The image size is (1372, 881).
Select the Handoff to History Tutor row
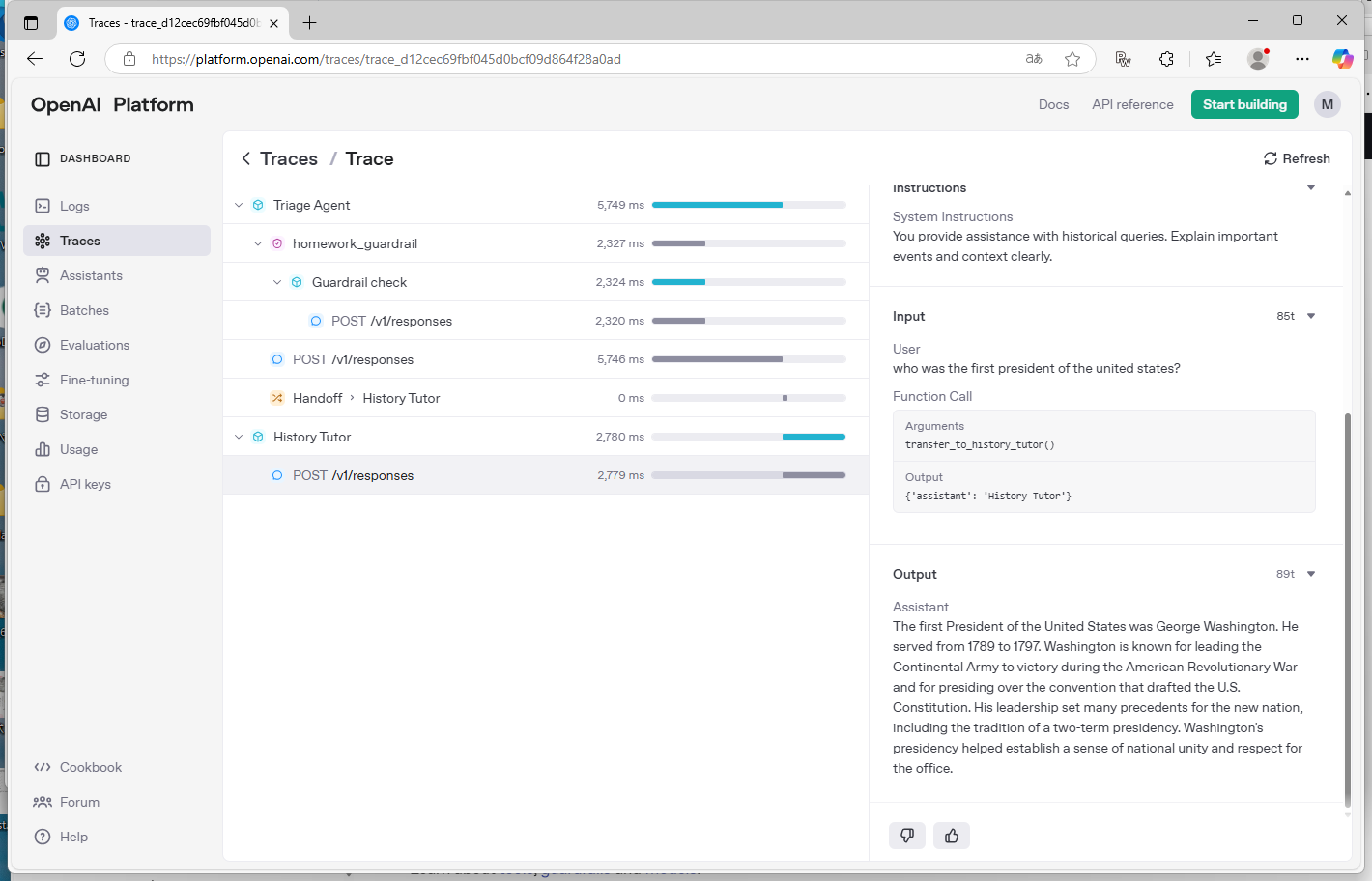tap(546, 398)
